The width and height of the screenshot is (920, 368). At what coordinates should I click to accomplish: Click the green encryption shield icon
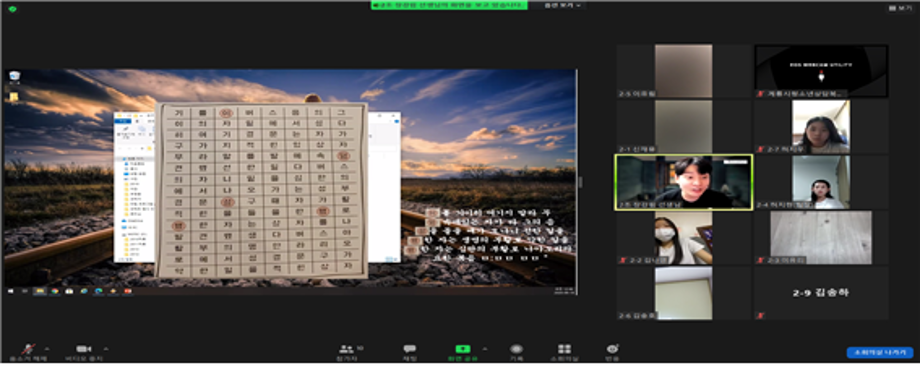coord(13,9)
